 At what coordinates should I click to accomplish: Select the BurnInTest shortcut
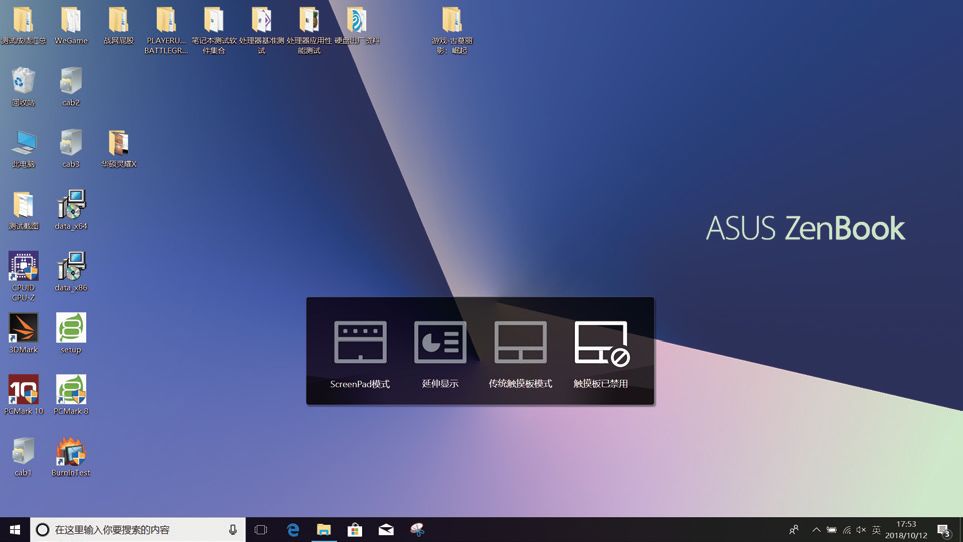click(71, 457)
